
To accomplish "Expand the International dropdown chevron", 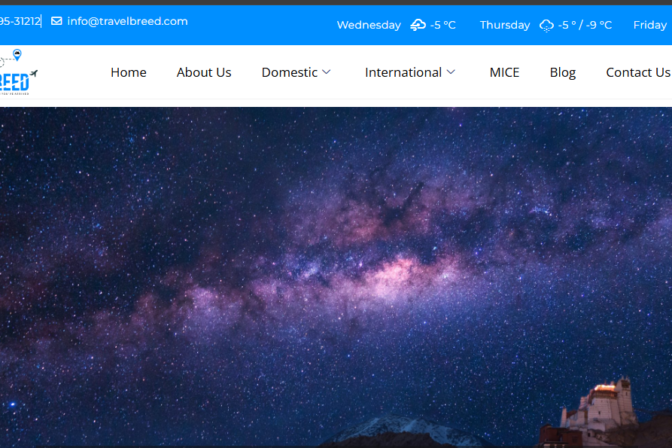I will [x=451, y=72].
